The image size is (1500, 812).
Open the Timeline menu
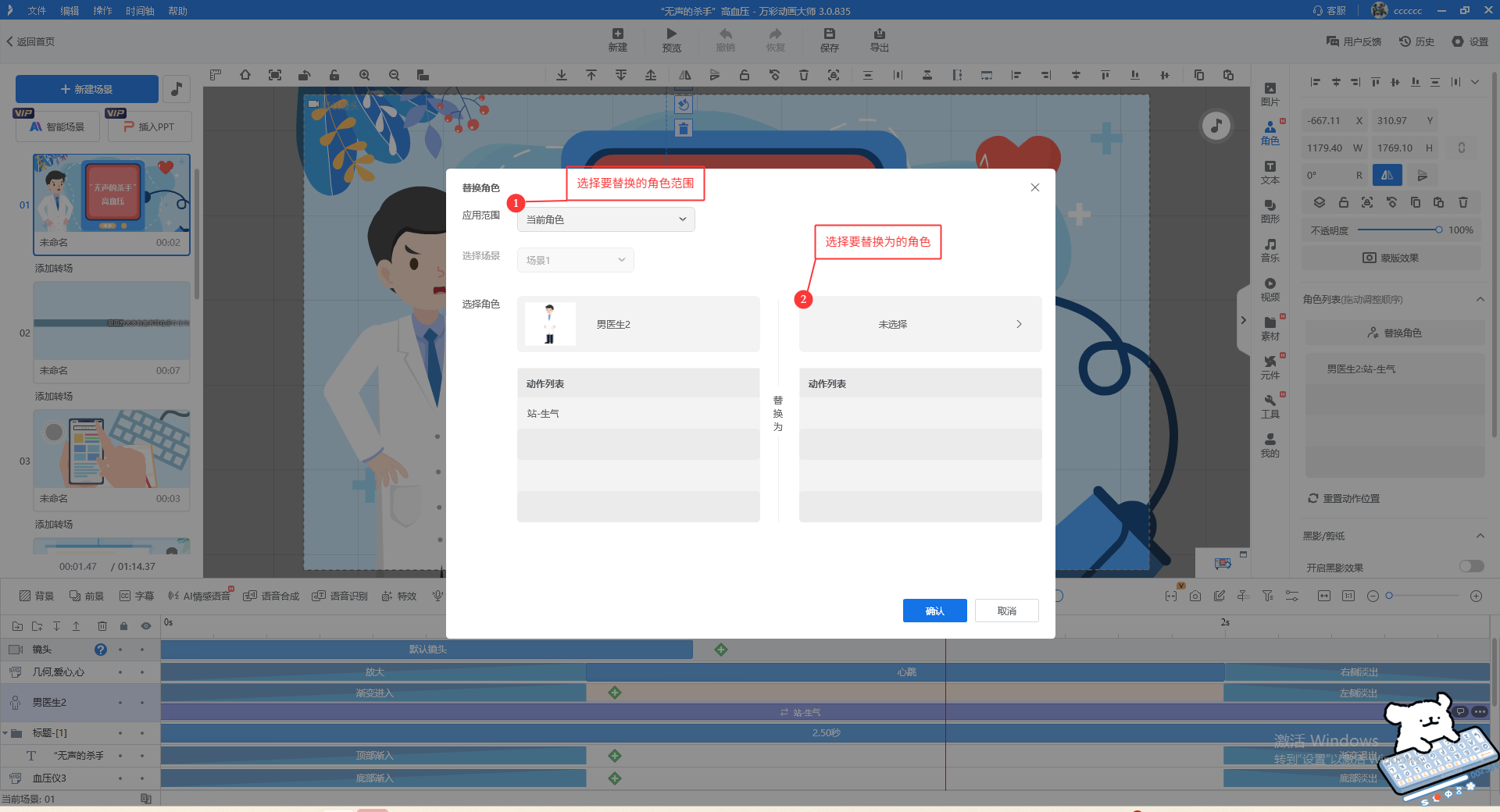tap(140, 11)
